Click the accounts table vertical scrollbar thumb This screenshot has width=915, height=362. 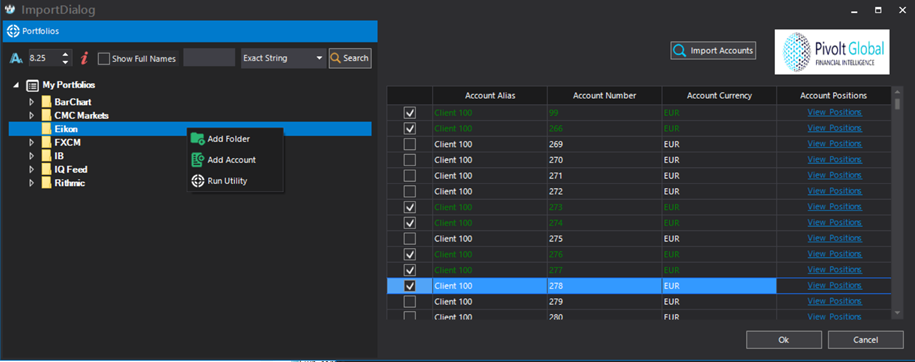(897, 104)
